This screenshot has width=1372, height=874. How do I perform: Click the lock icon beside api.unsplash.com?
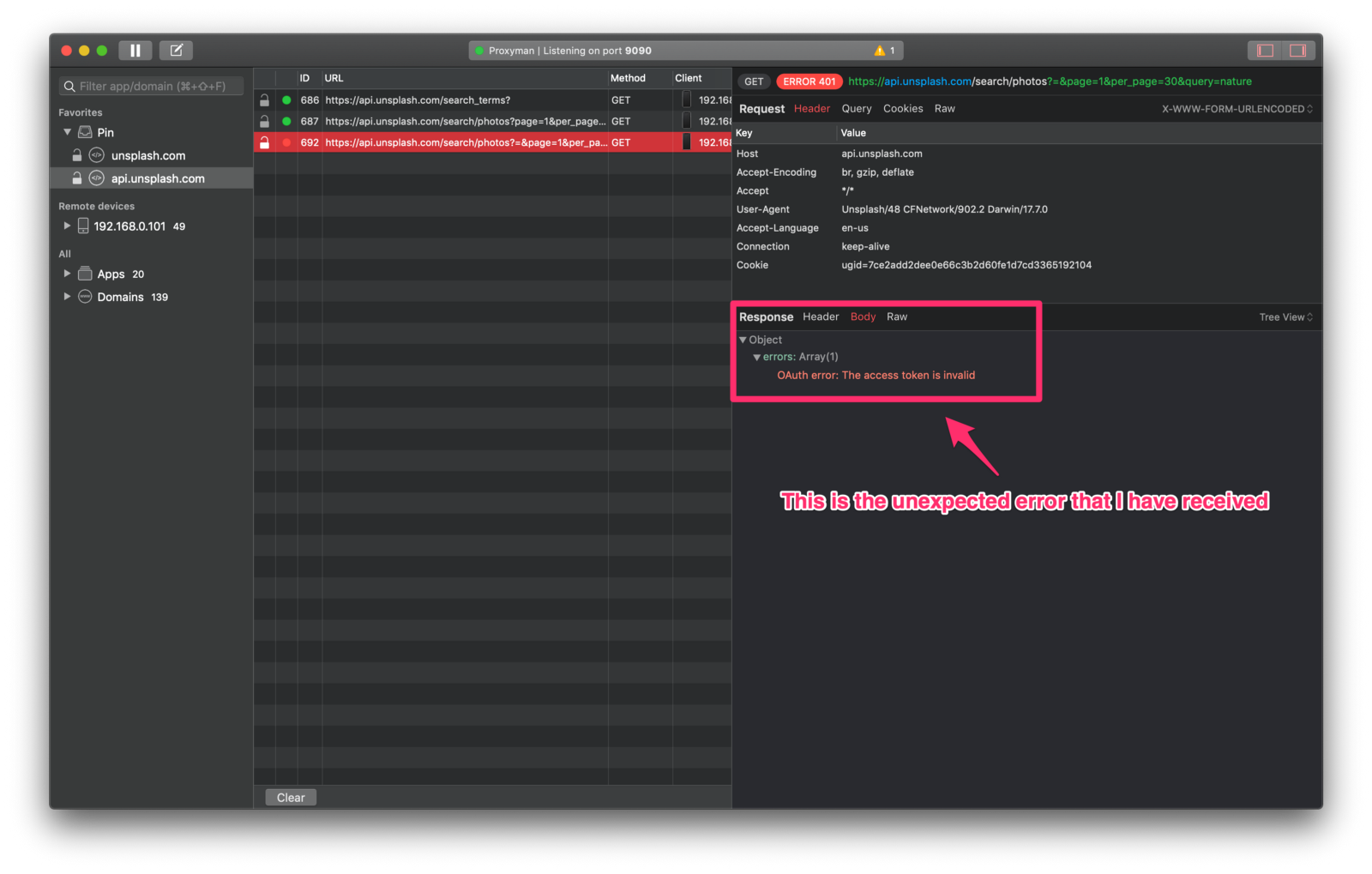(x=77, y=178)
